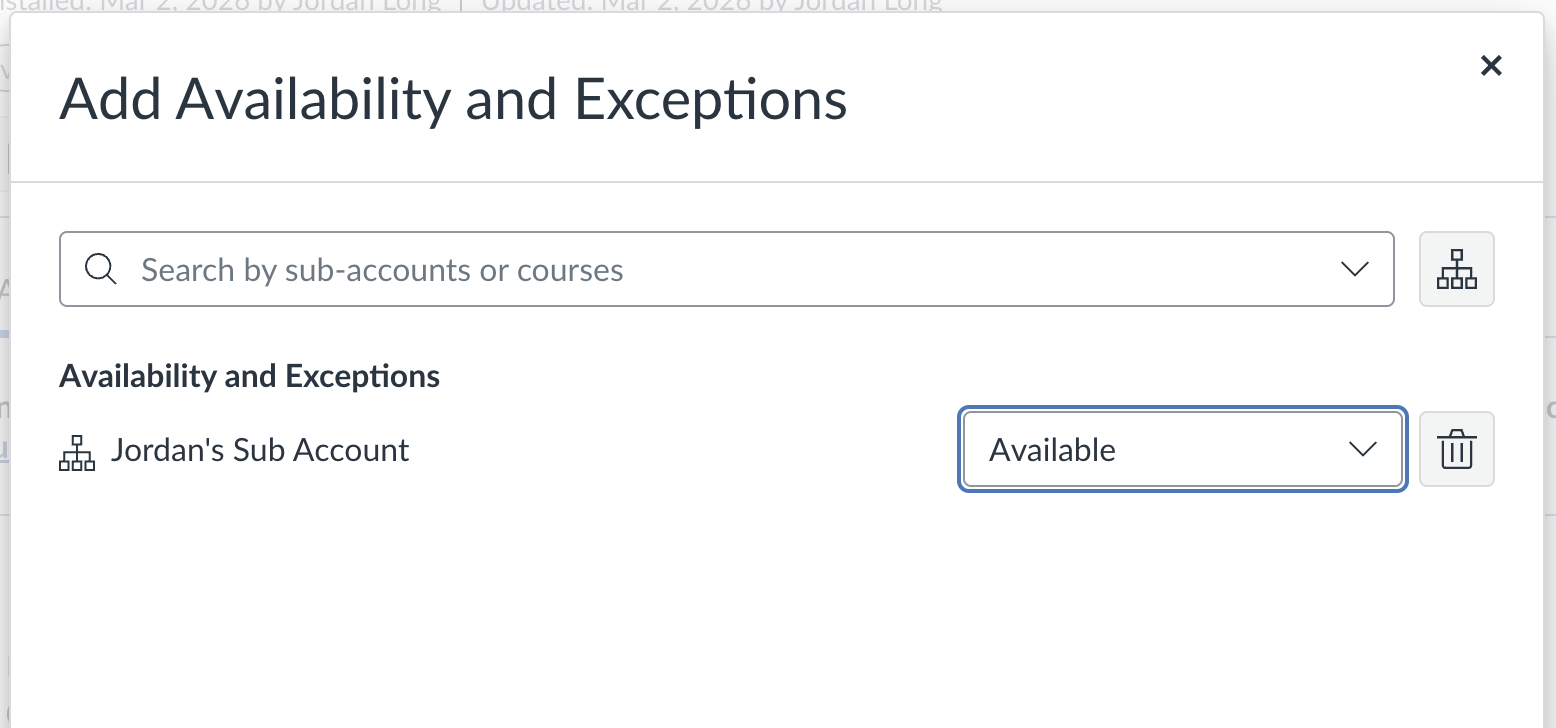Viewport: 1556px width, 728px height.
Task: Click the chevron inside the Available selector
Action: click(x=1362, y=449)
